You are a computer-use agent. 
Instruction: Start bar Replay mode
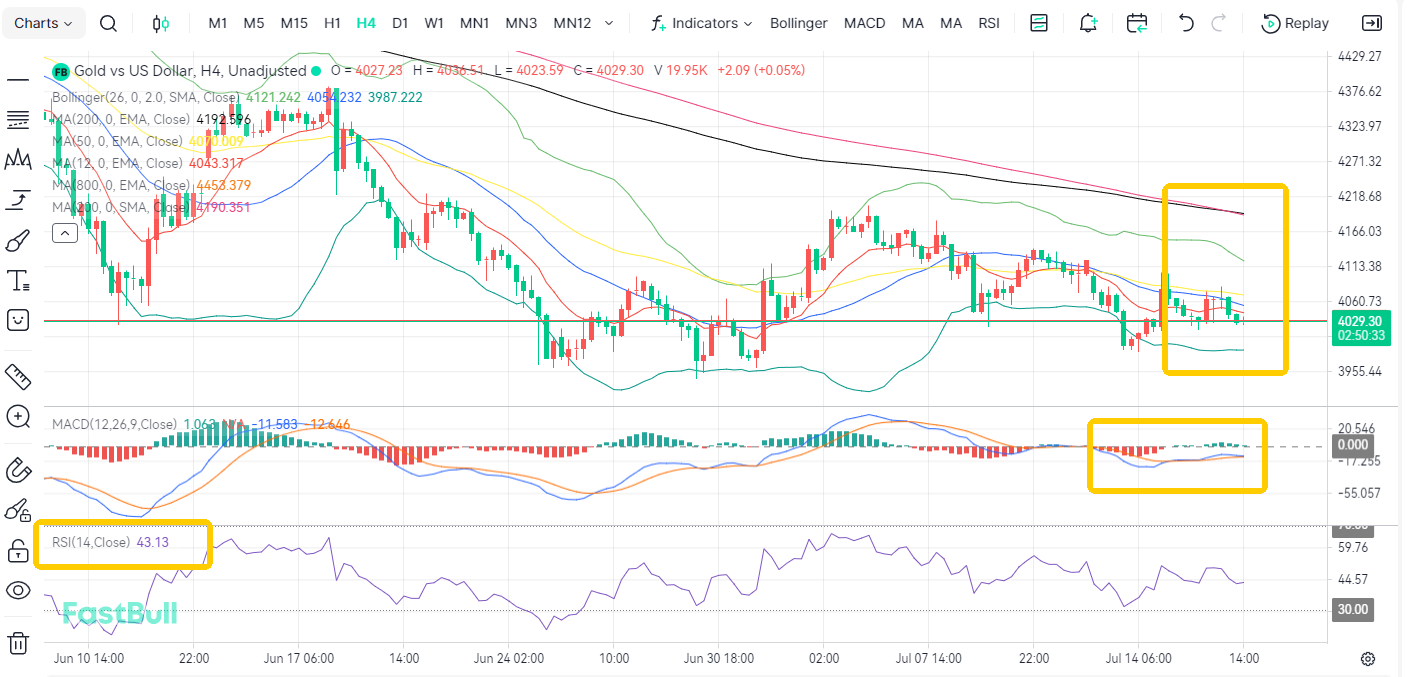point(1295,23)
